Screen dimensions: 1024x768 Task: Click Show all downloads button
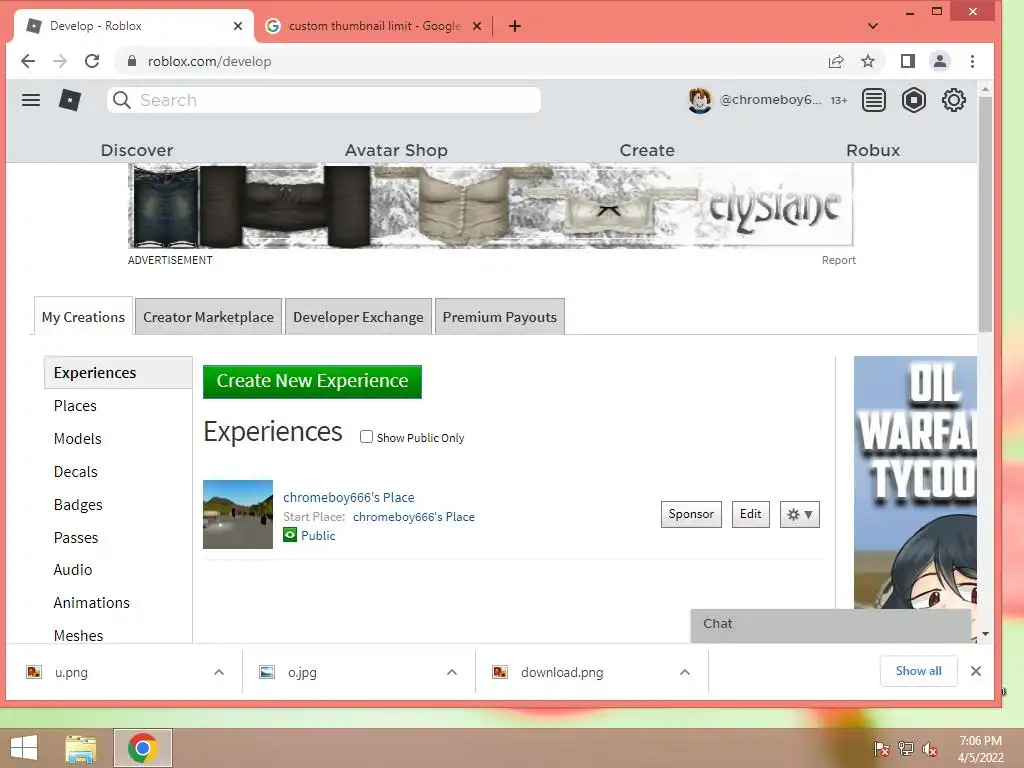[918, 671]
